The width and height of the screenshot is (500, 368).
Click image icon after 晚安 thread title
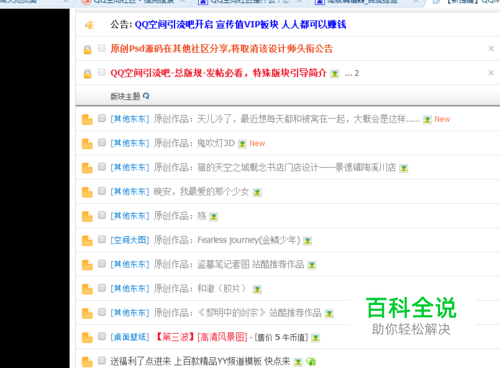click(x=257, y=193)
